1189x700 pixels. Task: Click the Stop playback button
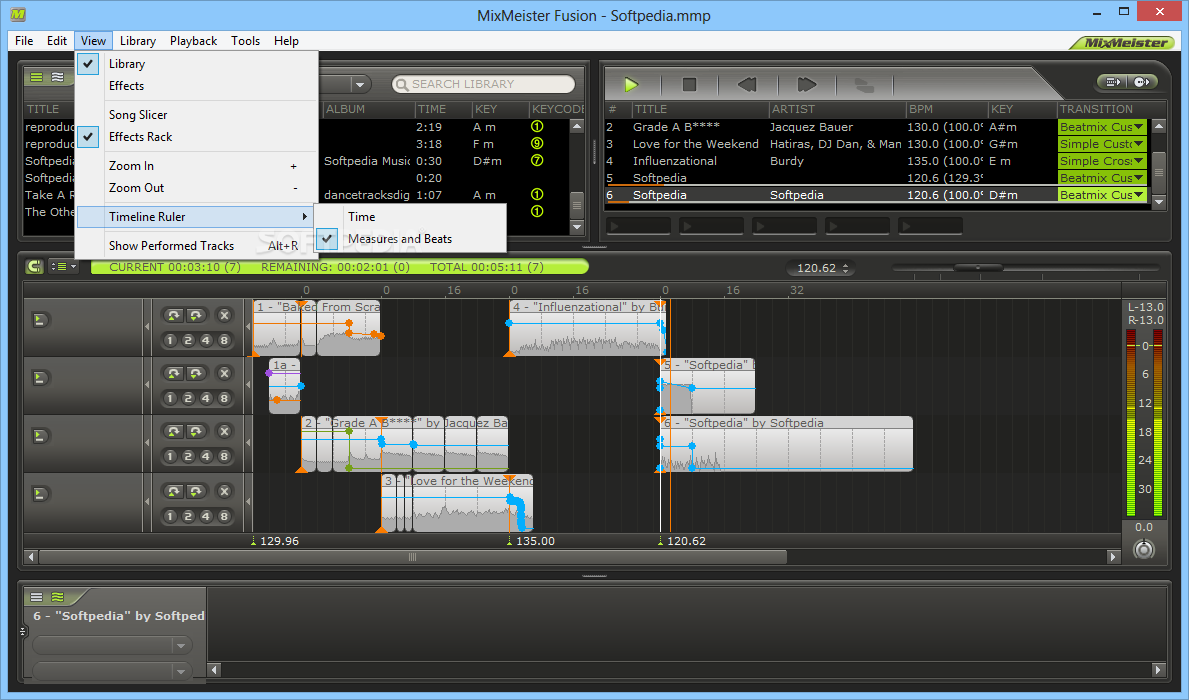(689, 84)
